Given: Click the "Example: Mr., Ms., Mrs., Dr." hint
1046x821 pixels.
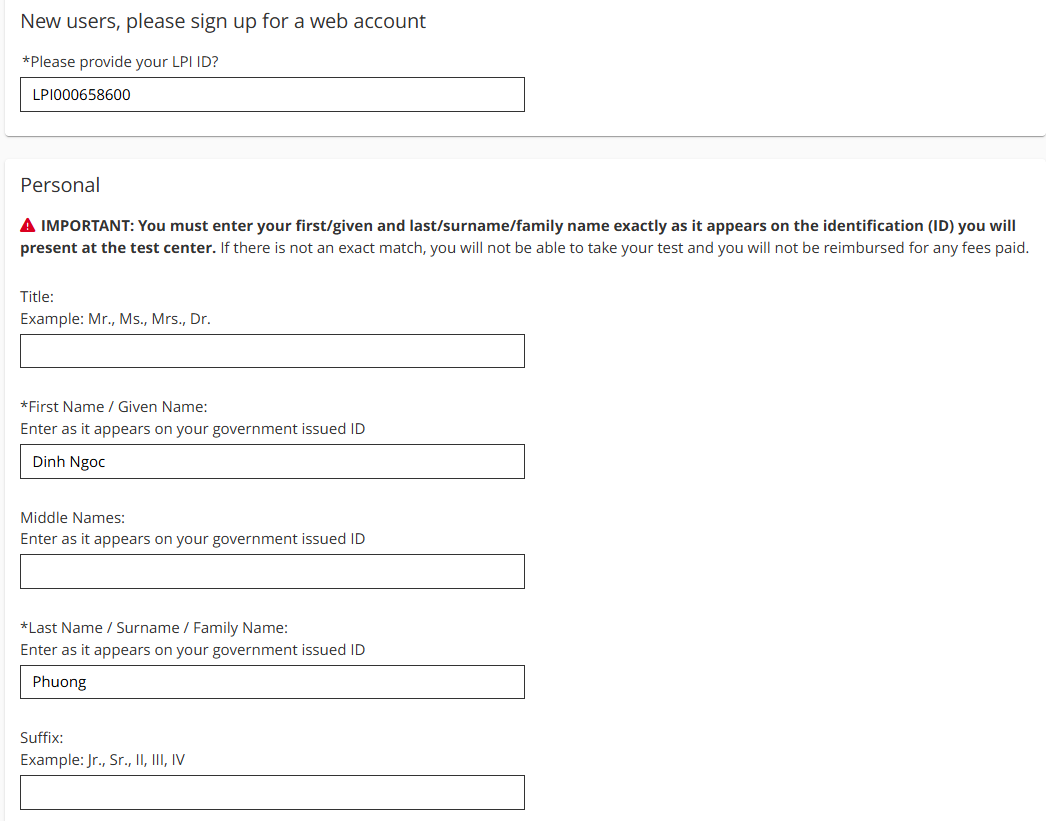Looking at the screenshot, I should pyautogui.click(x=115, y=319).
